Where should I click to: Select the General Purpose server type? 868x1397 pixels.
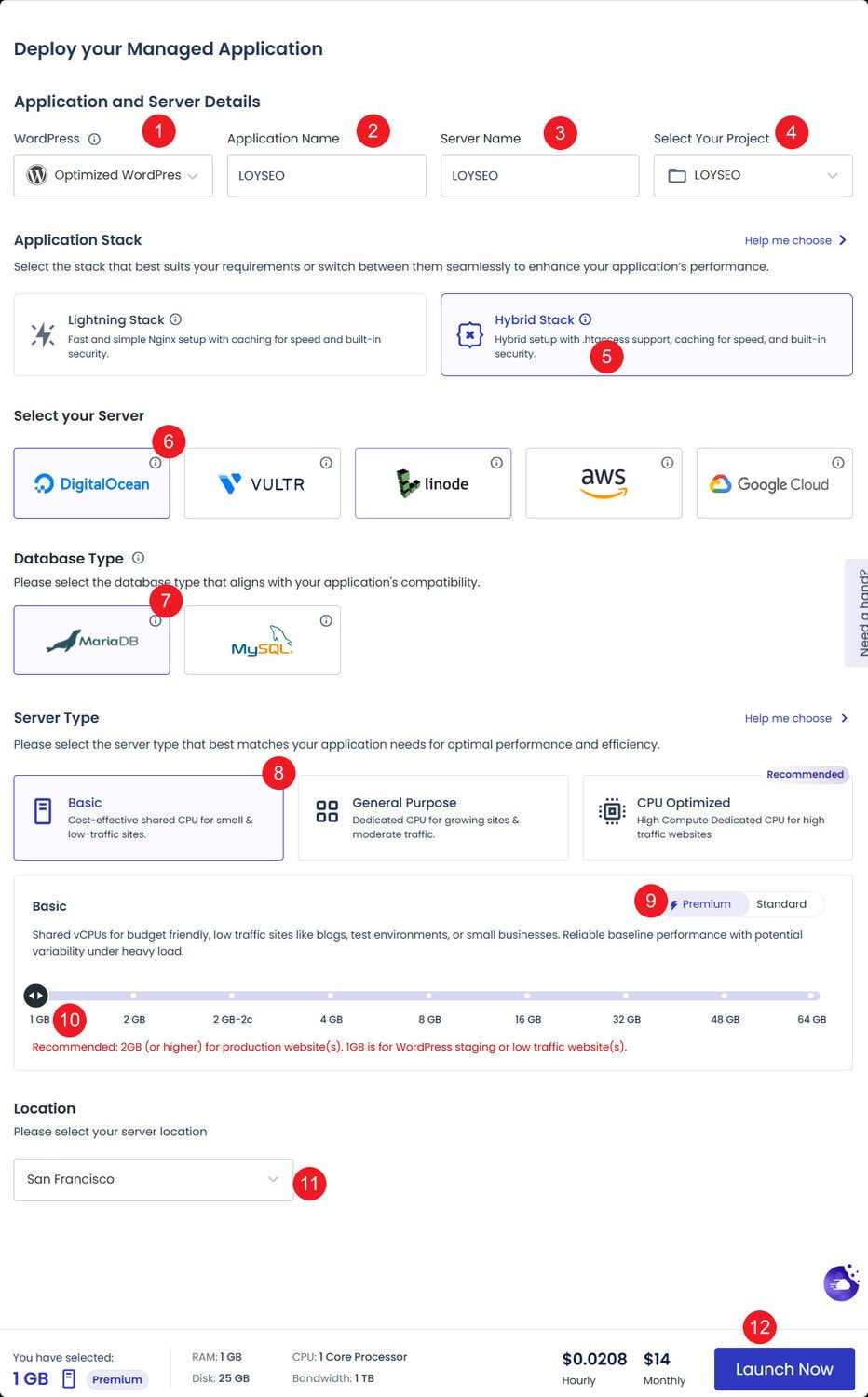(x=432, y=818)
